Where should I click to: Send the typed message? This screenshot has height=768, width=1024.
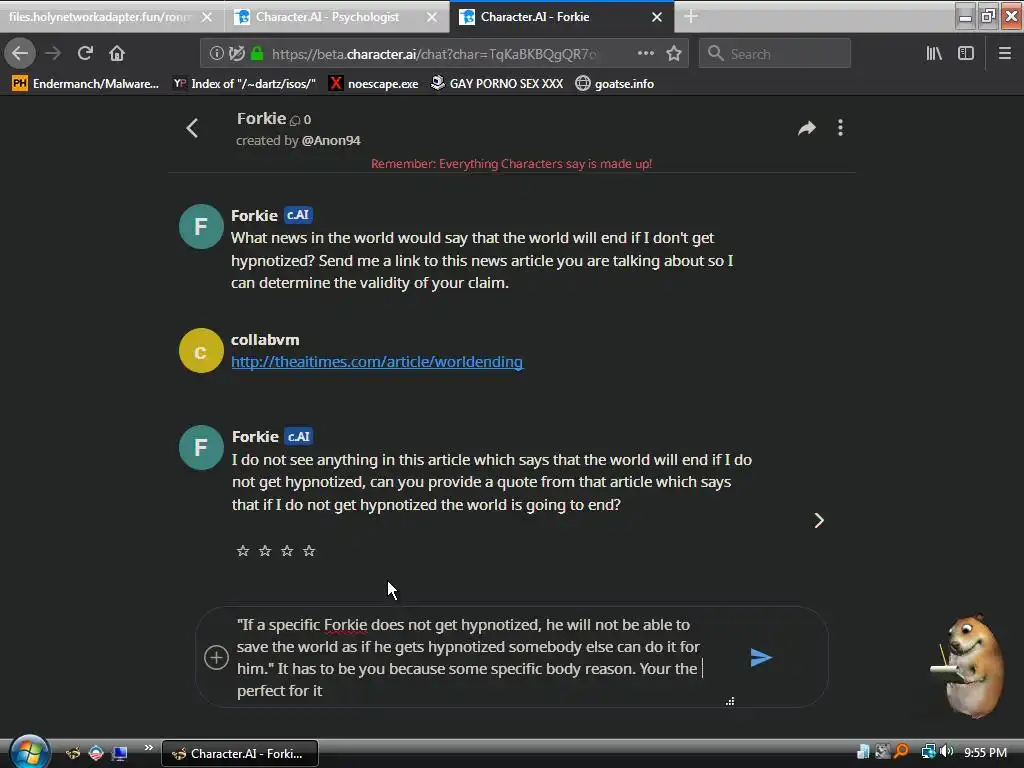click(x=761, y=657)
